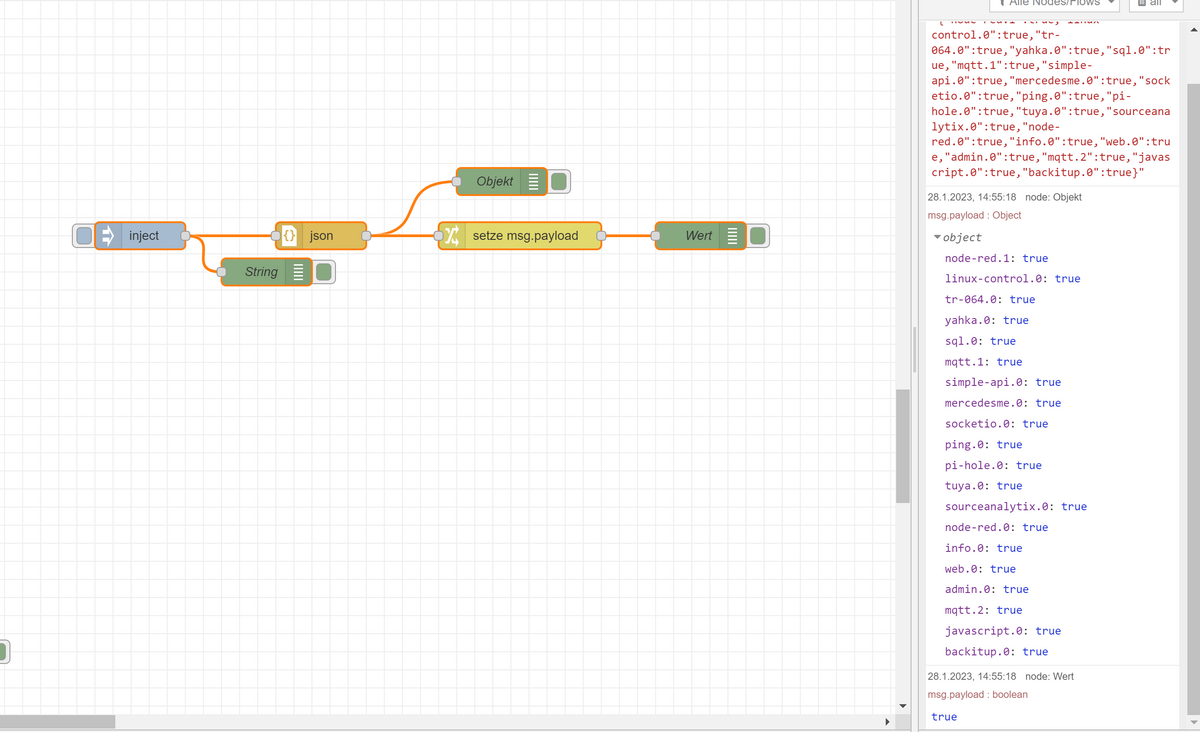1200x732 pixels.
Task: Click the 'linux-control.0: true' property row
Action: 1013,279
